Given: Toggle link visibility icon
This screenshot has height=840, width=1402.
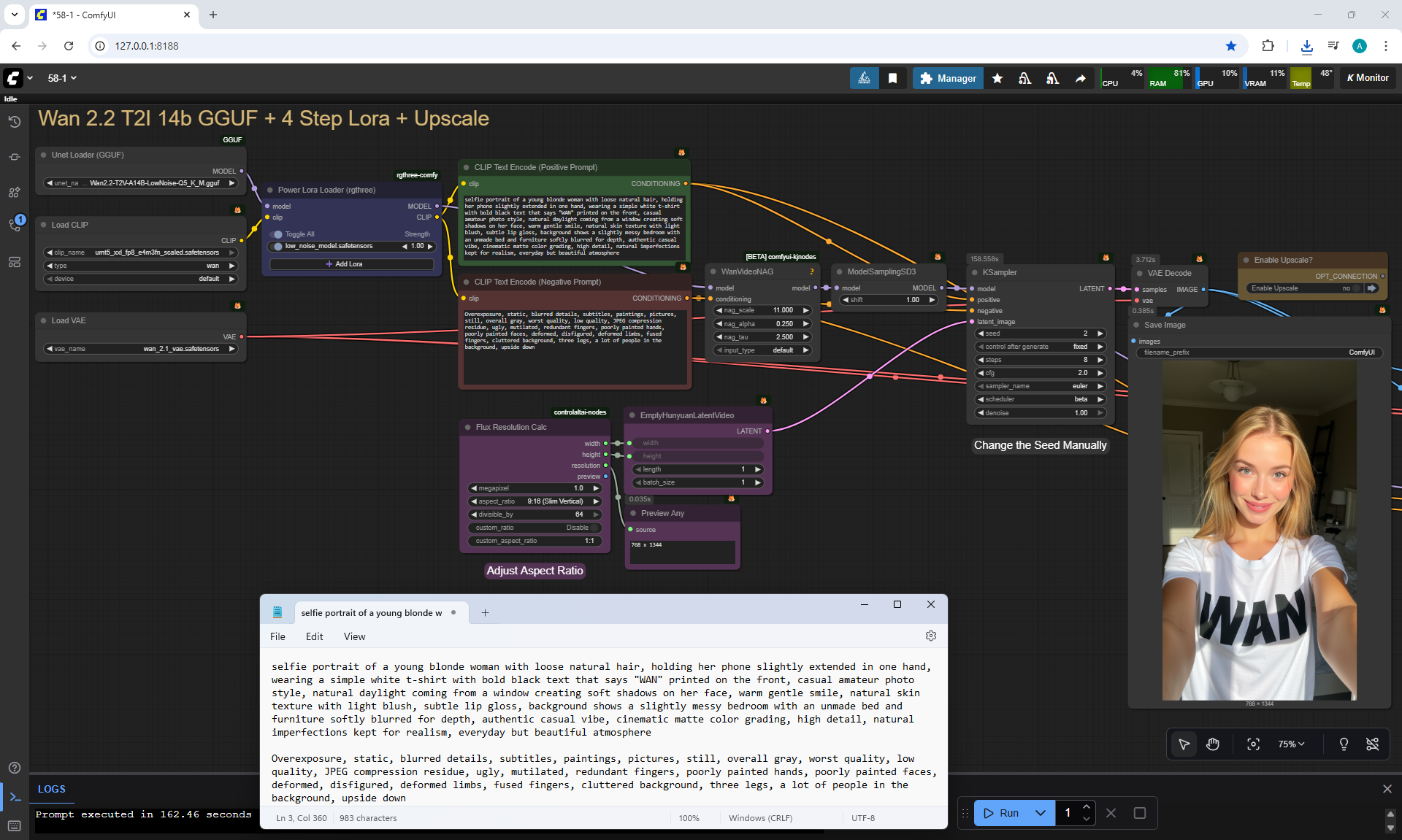Looking at the screenshot, I should 1372,744.
